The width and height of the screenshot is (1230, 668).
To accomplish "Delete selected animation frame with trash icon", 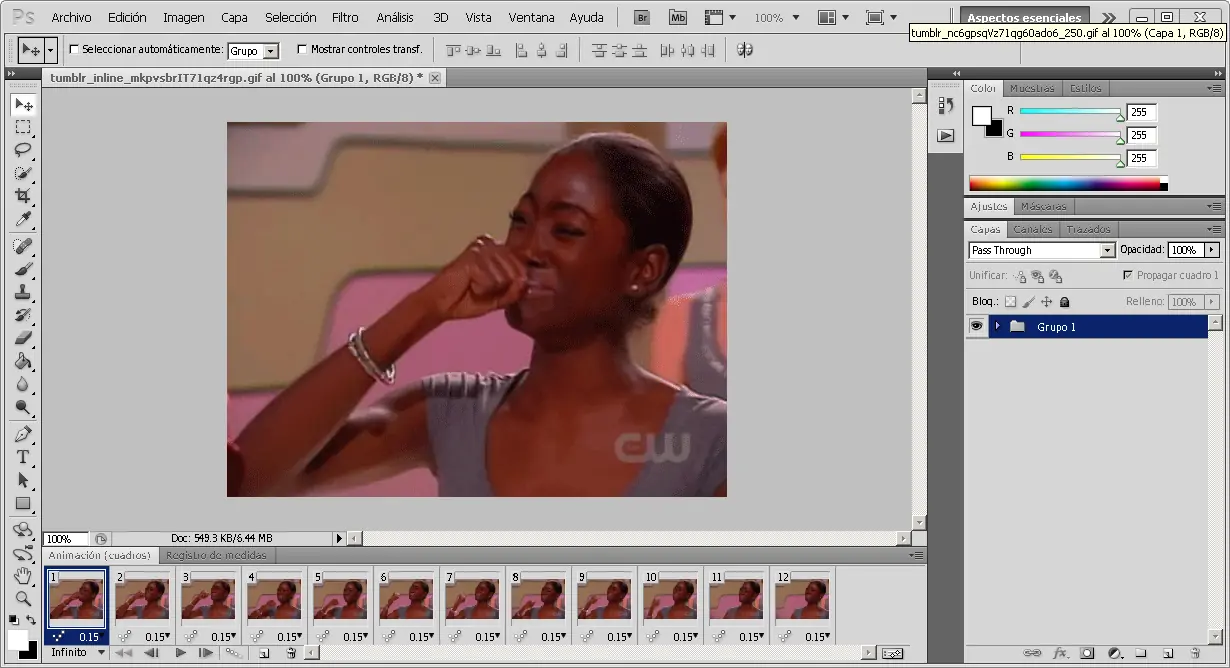I will (x=291, y=653).
